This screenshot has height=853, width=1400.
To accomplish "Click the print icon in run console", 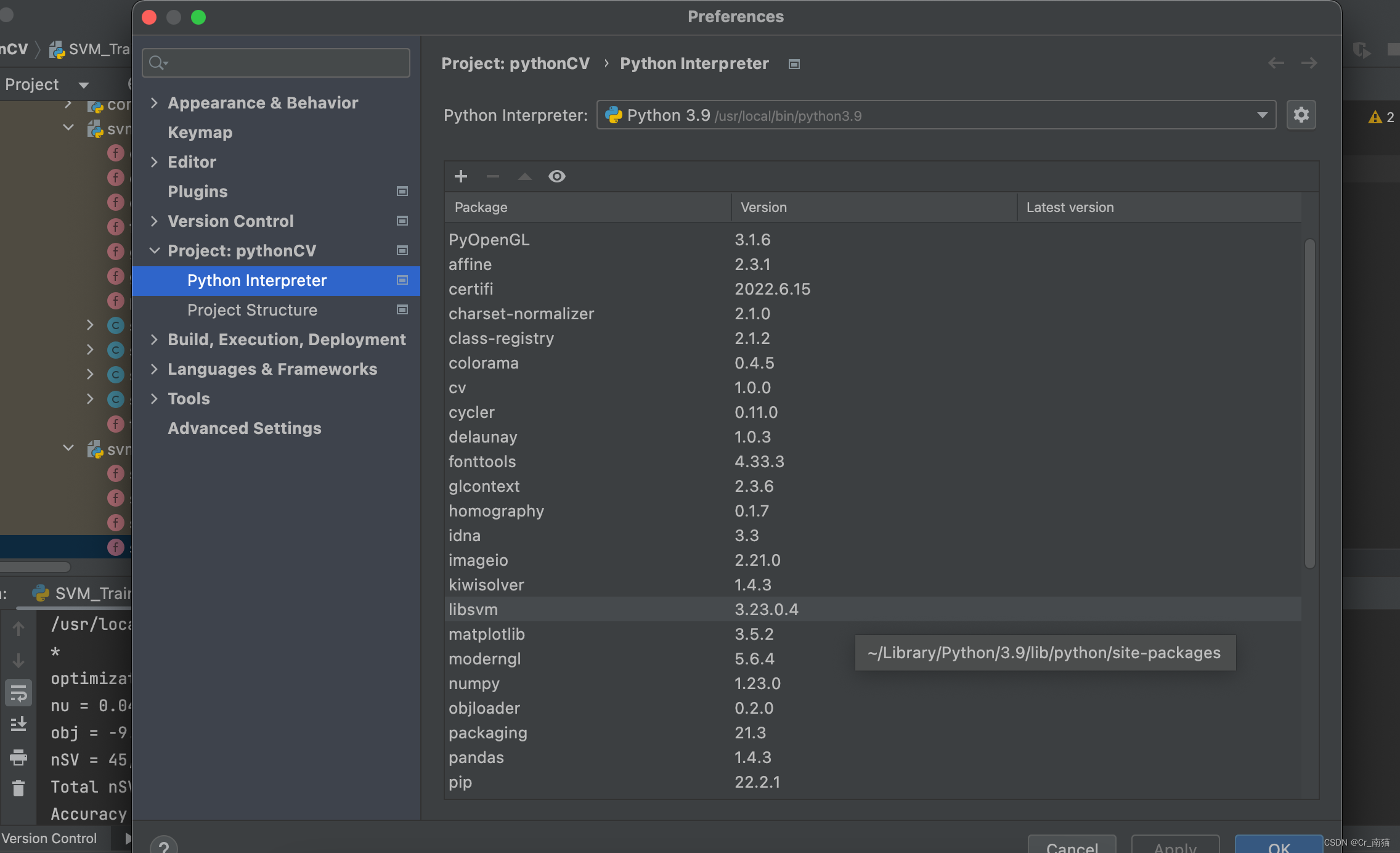I will point(18,757).
